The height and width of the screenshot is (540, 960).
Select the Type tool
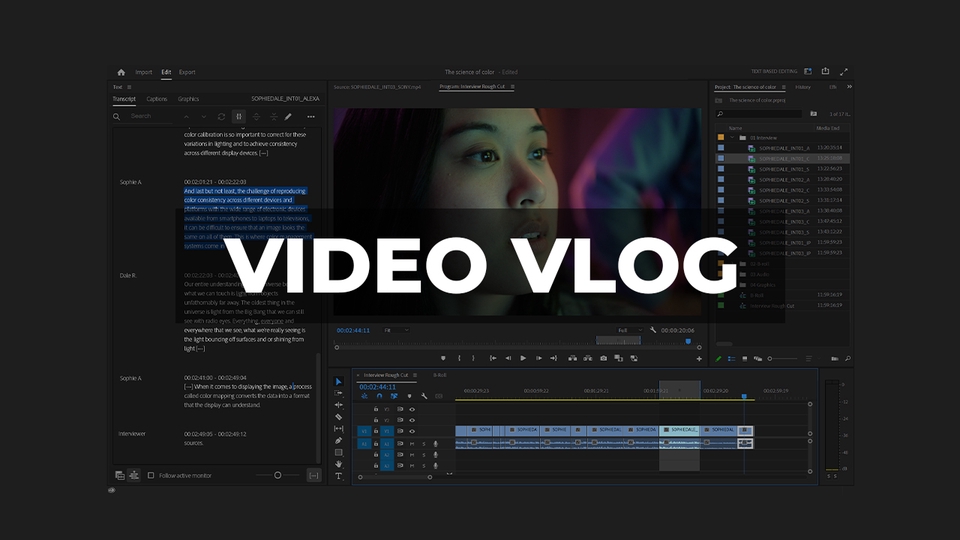pyautogui.click(x=339, y=476)
